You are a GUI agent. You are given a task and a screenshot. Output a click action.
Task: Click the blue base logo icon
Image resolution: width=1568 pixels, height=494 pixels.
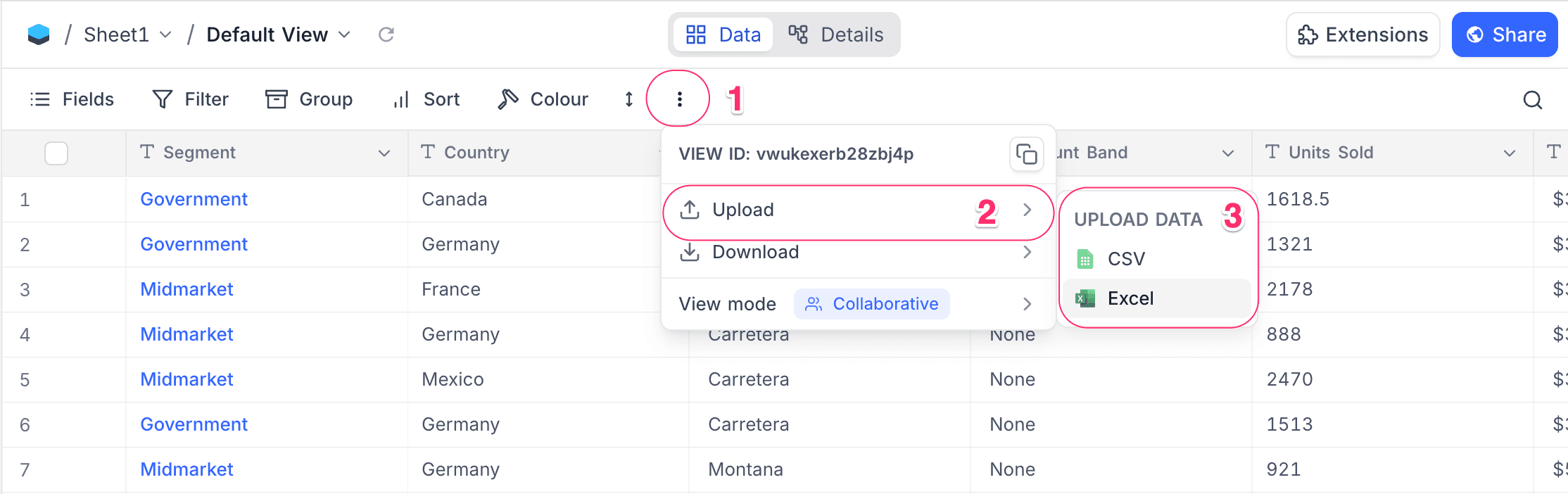39,34
